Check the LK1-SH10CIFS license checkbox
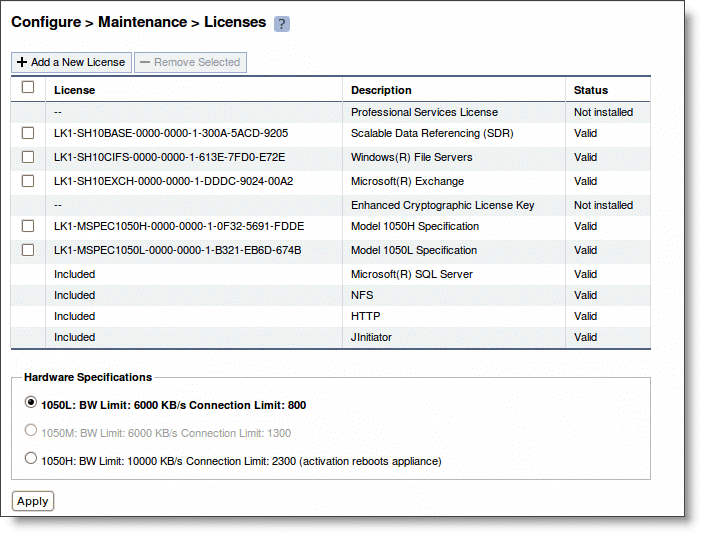The image size is (701, 533). tap(28, 157)
